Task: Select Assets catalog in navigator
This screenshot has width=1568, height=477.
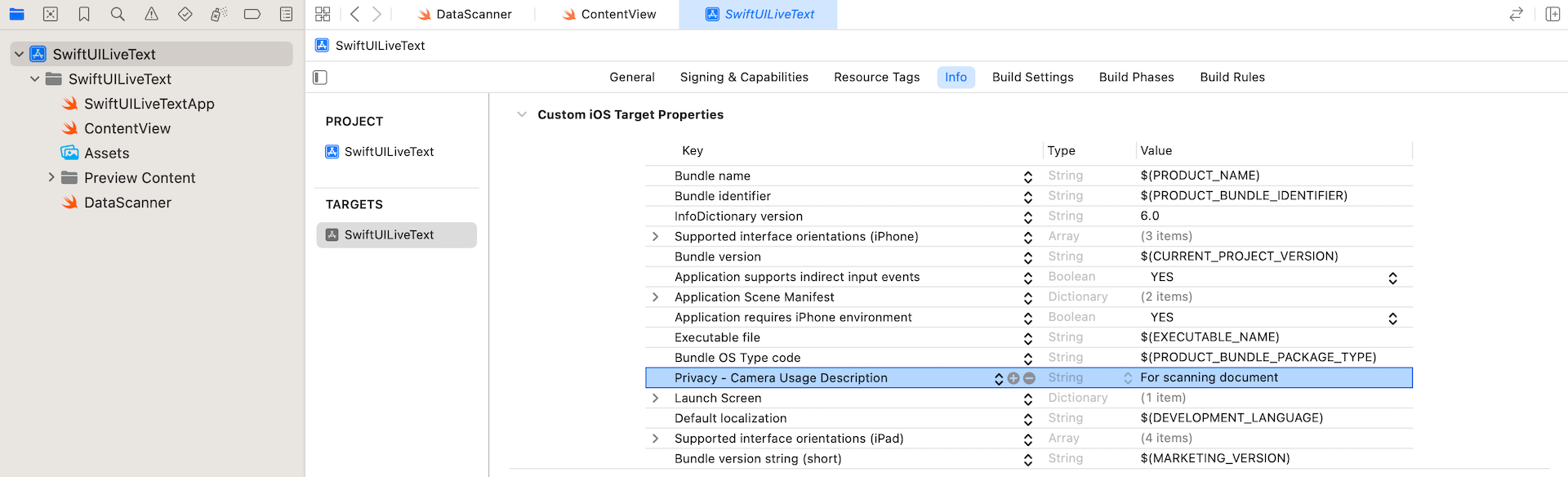Action: [x=107, y=153]
